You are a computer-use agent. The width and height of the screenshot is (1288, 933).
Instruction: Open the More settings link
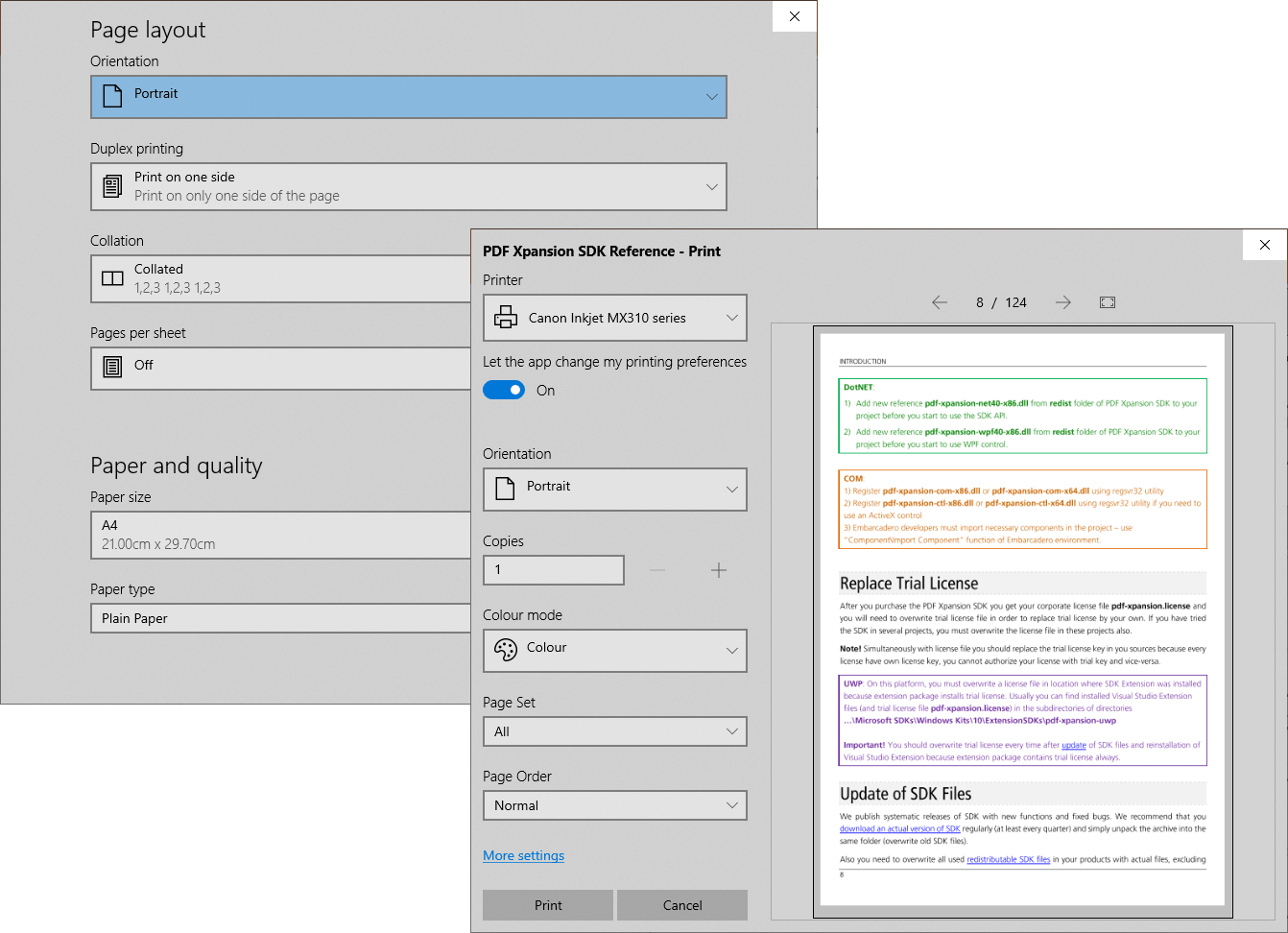tap(523, 854)
